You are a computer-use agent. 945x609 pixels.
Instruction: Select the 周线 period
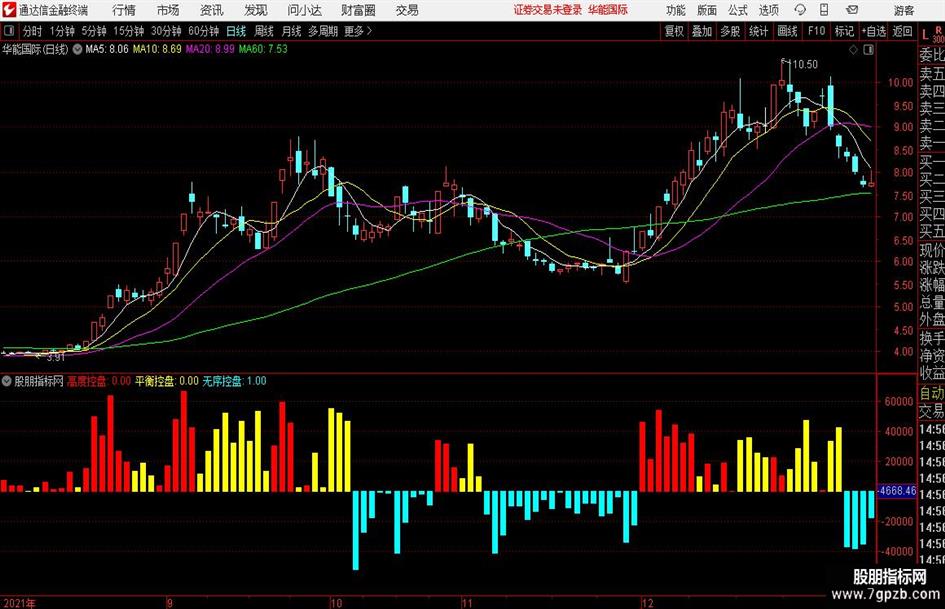264,31
